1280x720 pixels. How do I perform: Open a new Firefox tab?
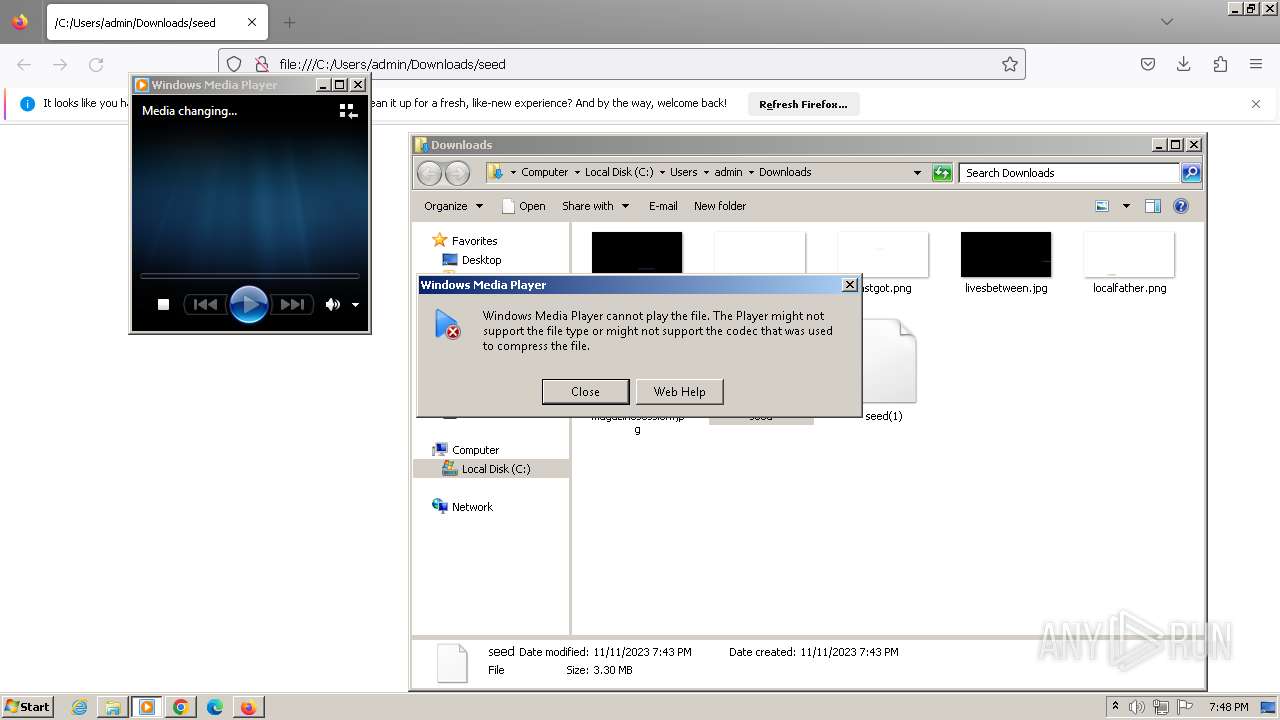click(x=289, y=22)
